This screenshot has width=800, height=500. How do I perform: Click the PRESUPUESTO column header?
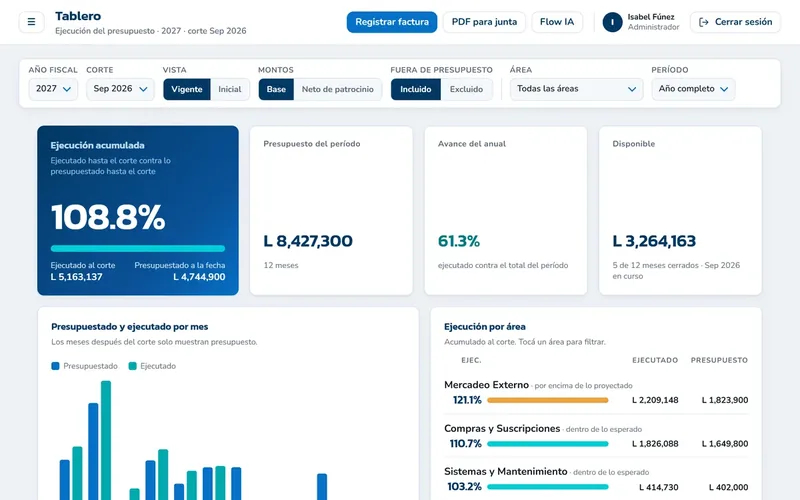point(719,360)
